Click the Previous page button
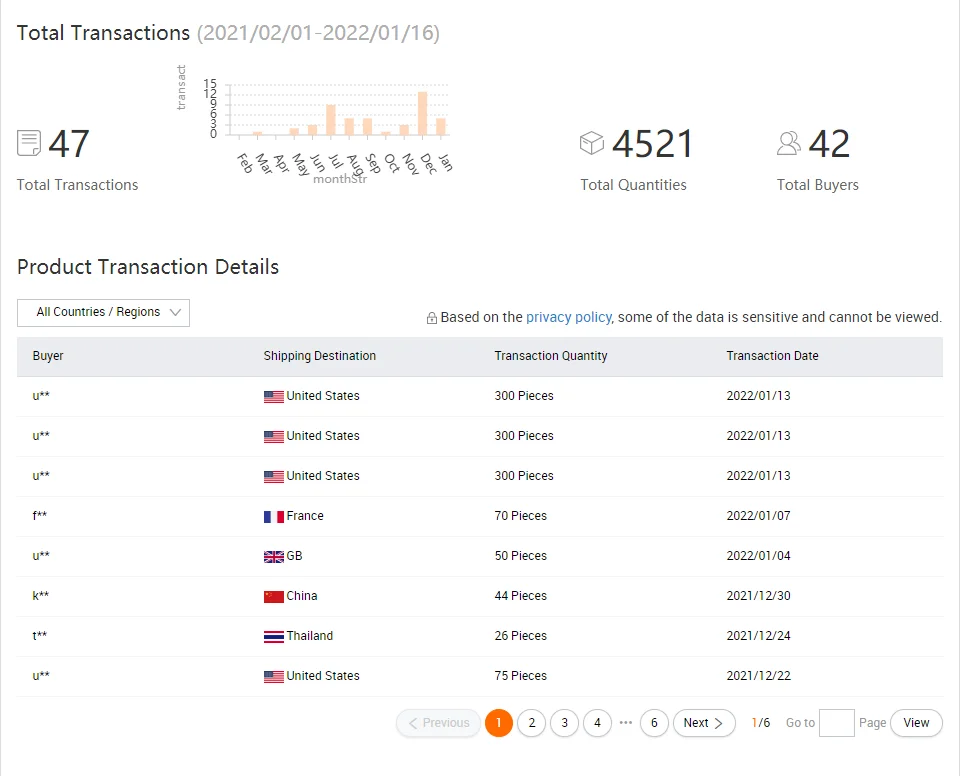960x776 pixels. click(438, 723)
